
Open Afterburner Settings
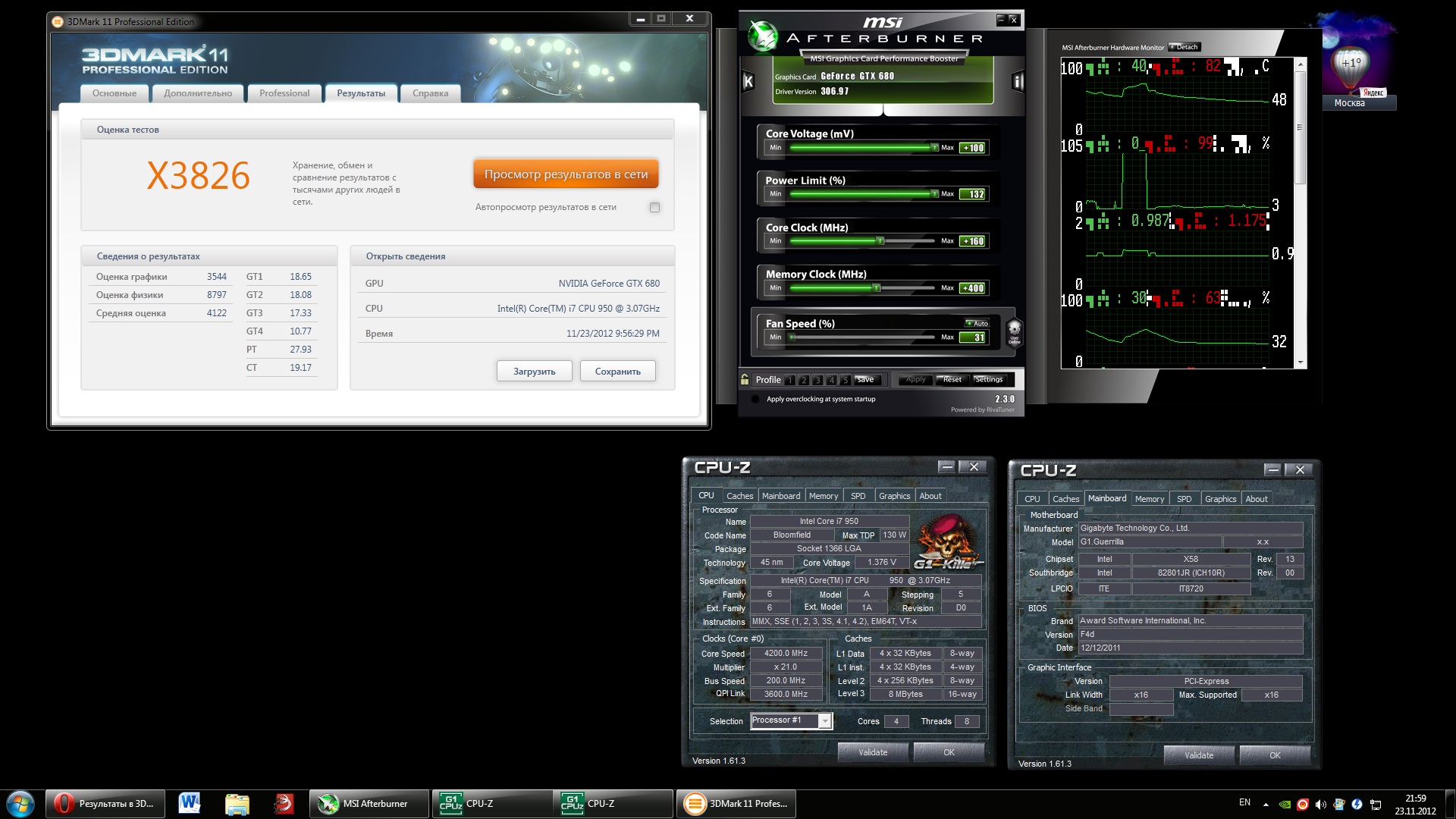(x=988, y=380)
